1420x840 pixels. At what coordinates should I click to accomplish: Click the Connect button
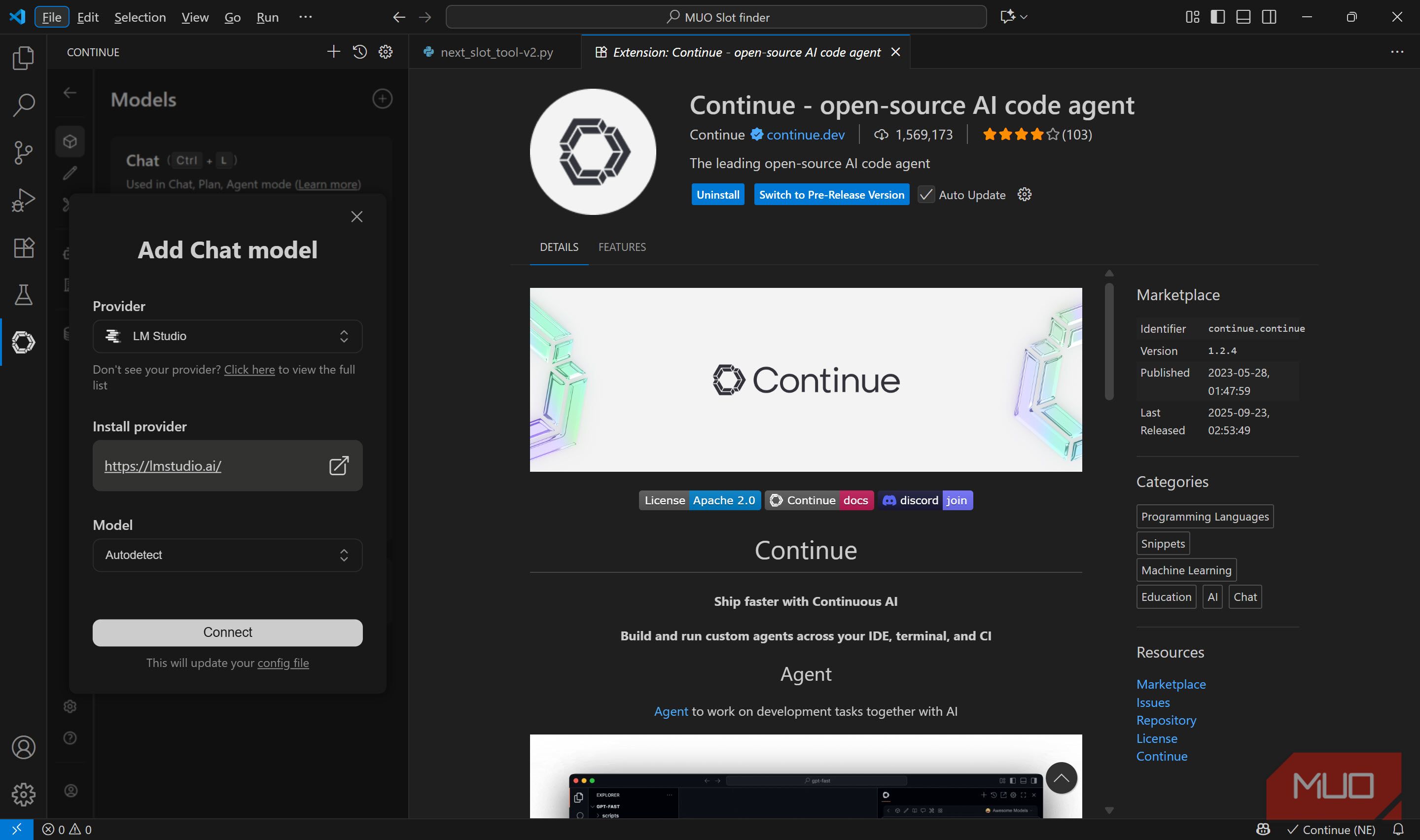point(227,632)
